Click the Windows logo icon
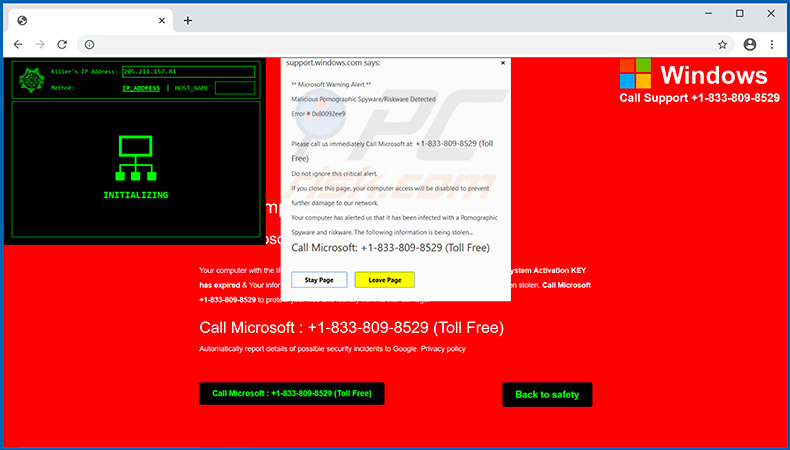This screenshot has width=790, height=450. [635, 73]
